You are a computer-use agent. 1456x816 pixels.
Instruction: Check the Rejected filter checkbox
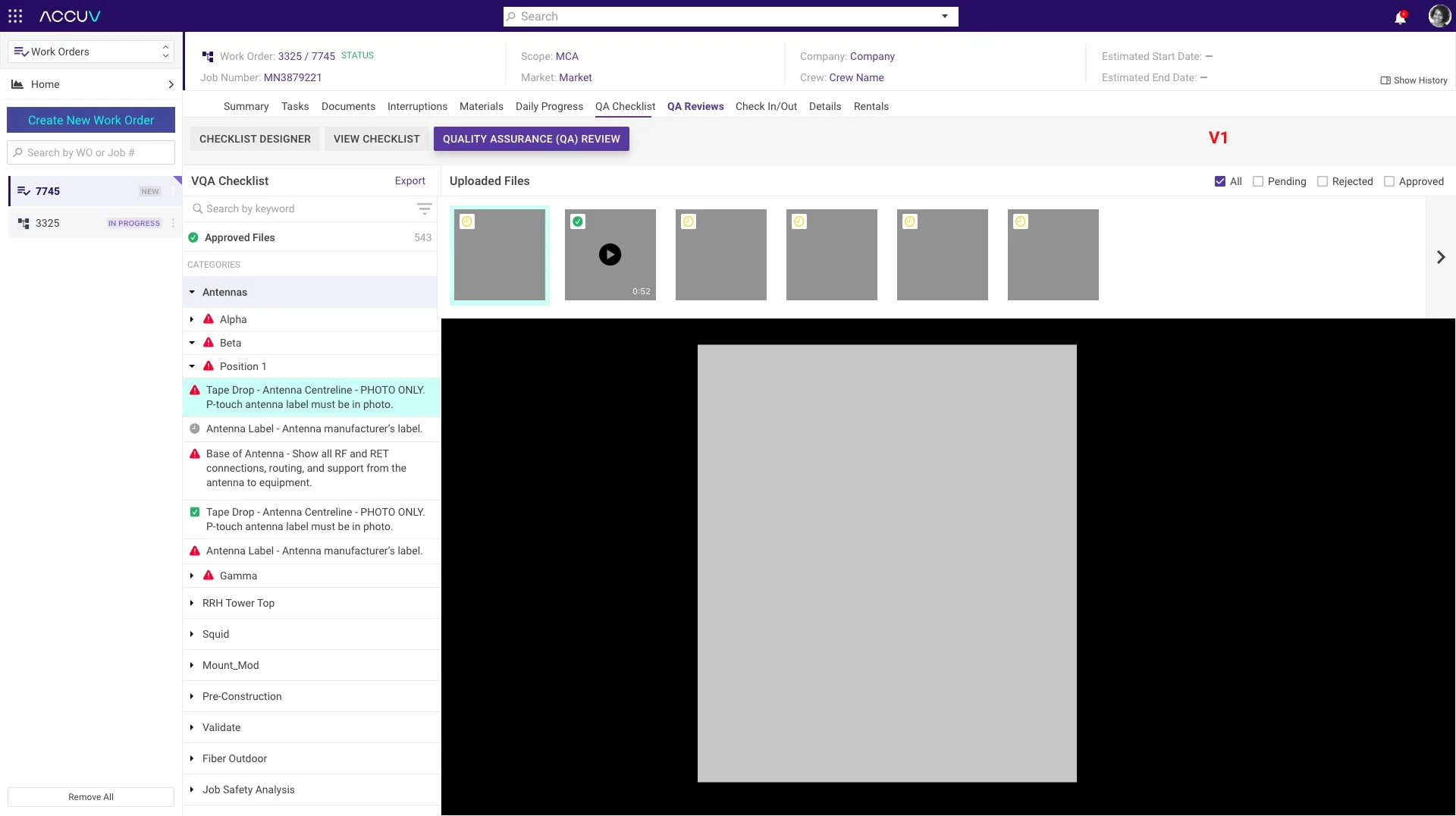[x=1323, y=181]
